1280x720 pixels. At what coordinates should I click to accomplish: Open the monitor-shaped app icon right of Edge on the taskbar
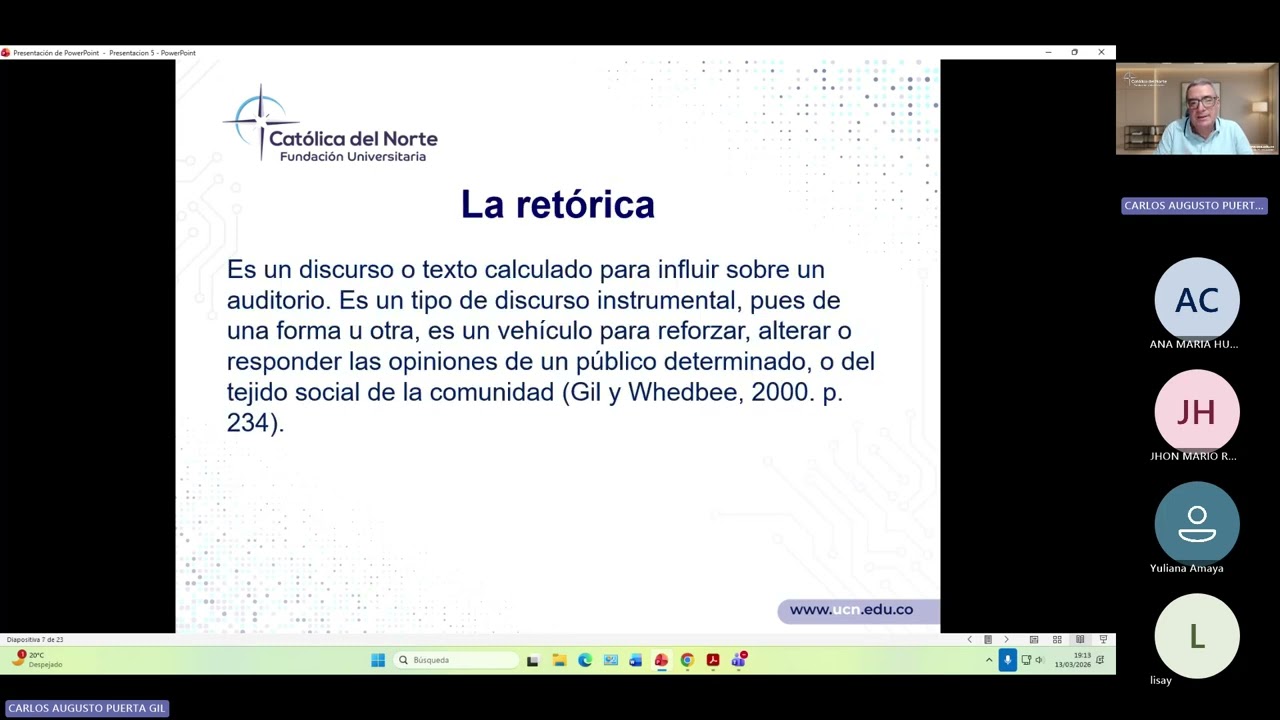pos(610,660)
